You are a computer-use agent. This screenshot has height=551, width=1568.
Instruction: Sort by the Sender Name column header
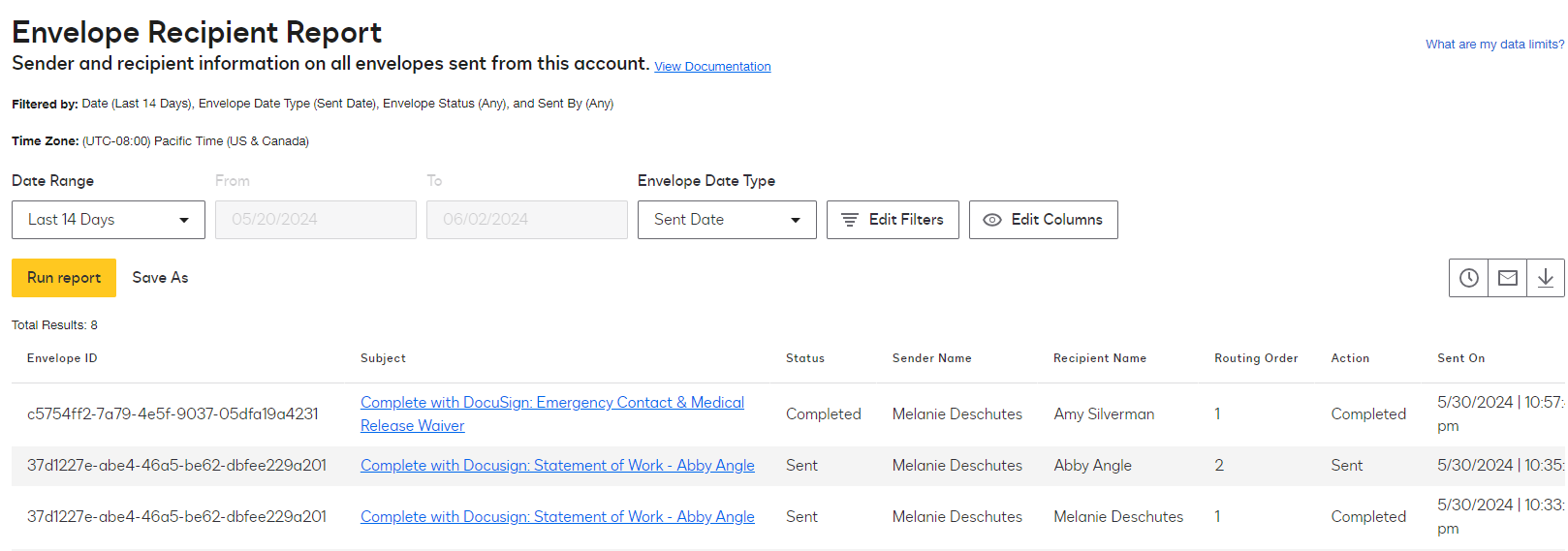pyautogui.click(x=931, y=358)
